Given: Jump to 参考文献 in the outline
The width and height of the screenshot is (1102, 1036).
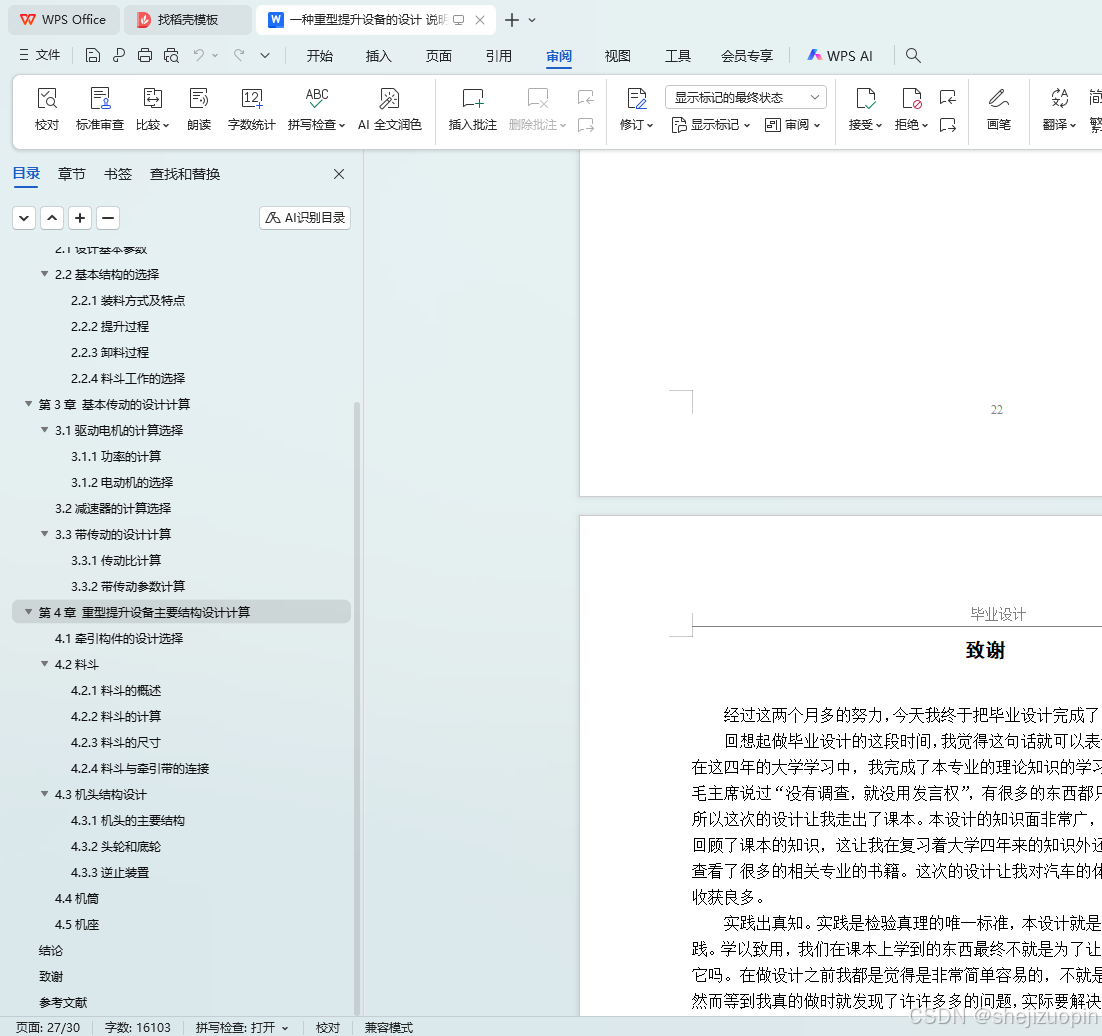Looking at the screenshot, I should click(63, 1002).
